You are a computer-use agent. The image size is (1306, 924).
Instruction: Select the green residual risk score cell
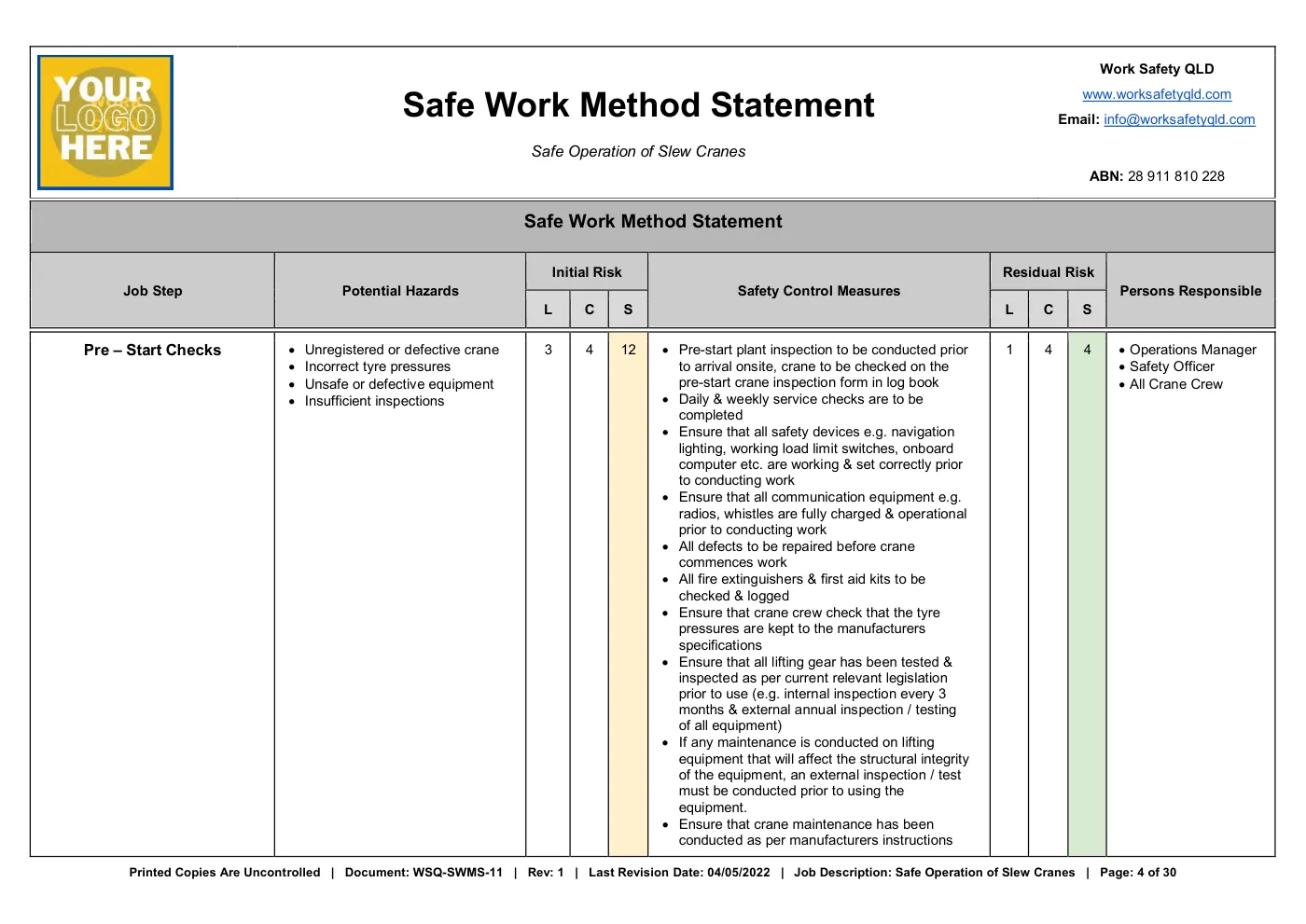1087,594
